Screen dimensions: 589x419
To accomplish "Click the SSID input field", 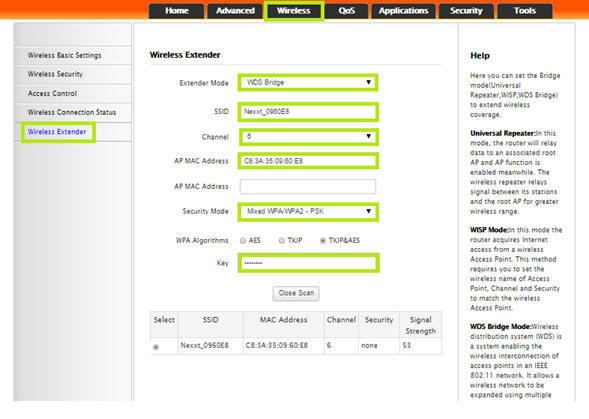I will (308, 112).
